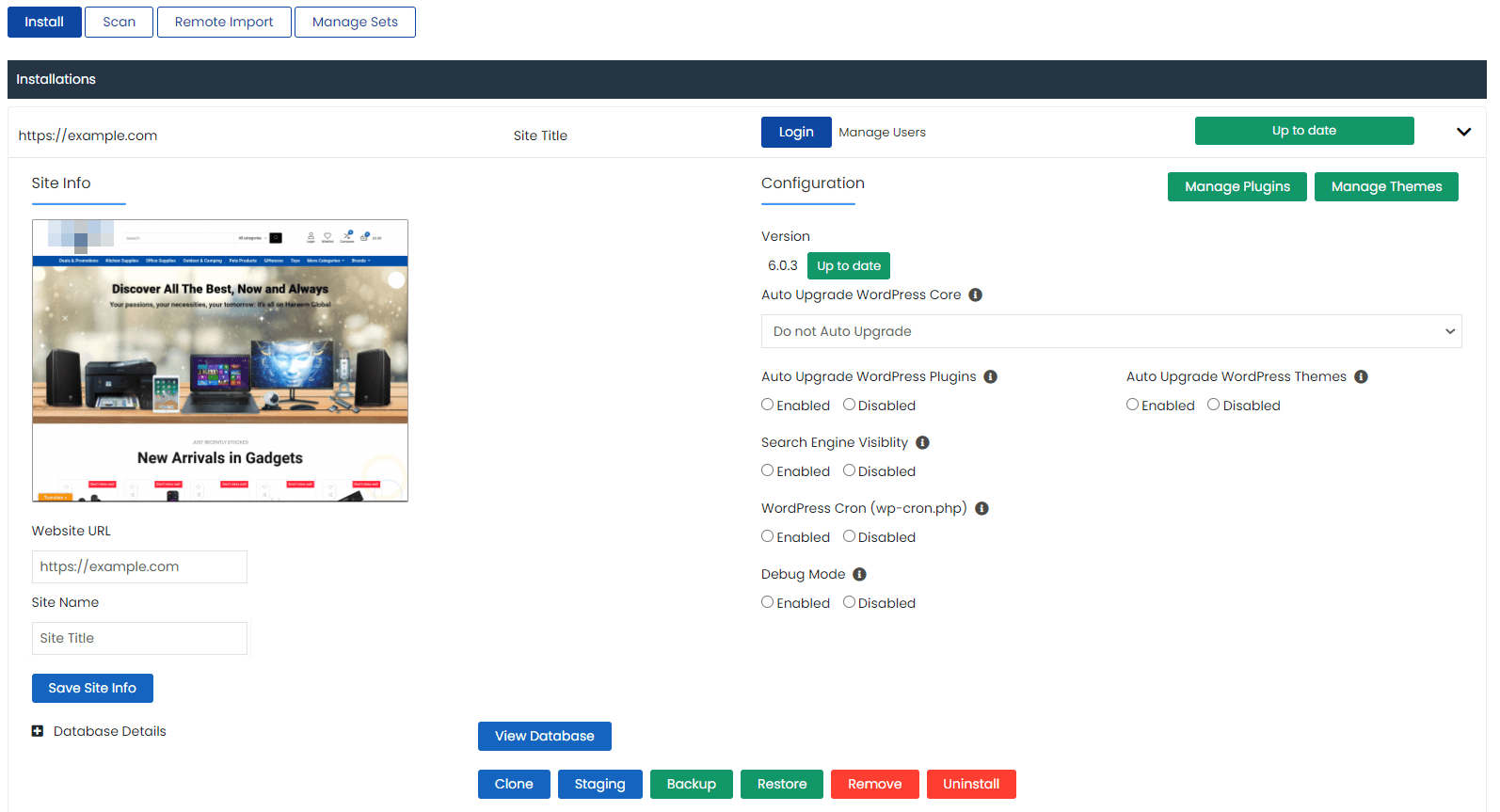Click the blue Login button
1500x812 pixels.
[796, 132]
